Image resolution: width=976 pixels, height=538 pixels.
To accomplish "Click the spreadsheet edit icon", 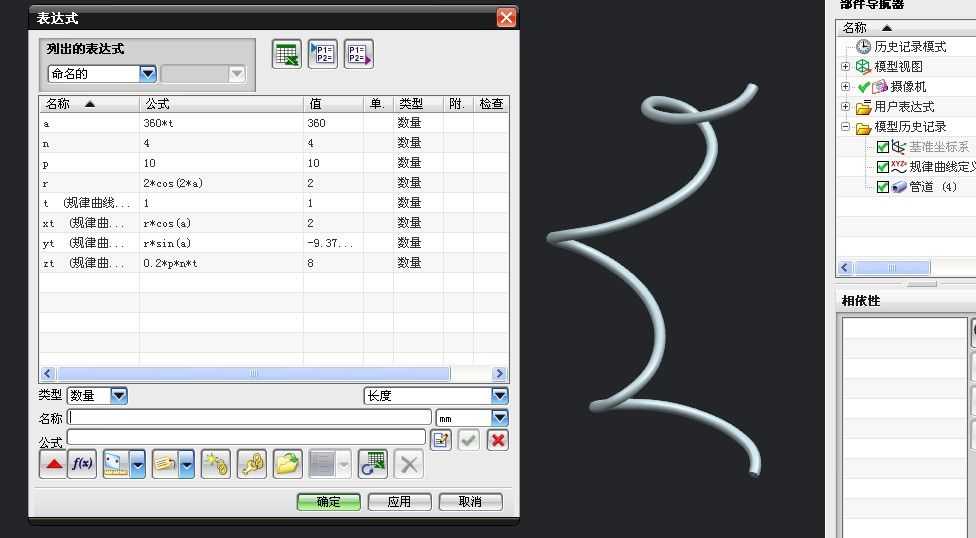I will [287, 55].
